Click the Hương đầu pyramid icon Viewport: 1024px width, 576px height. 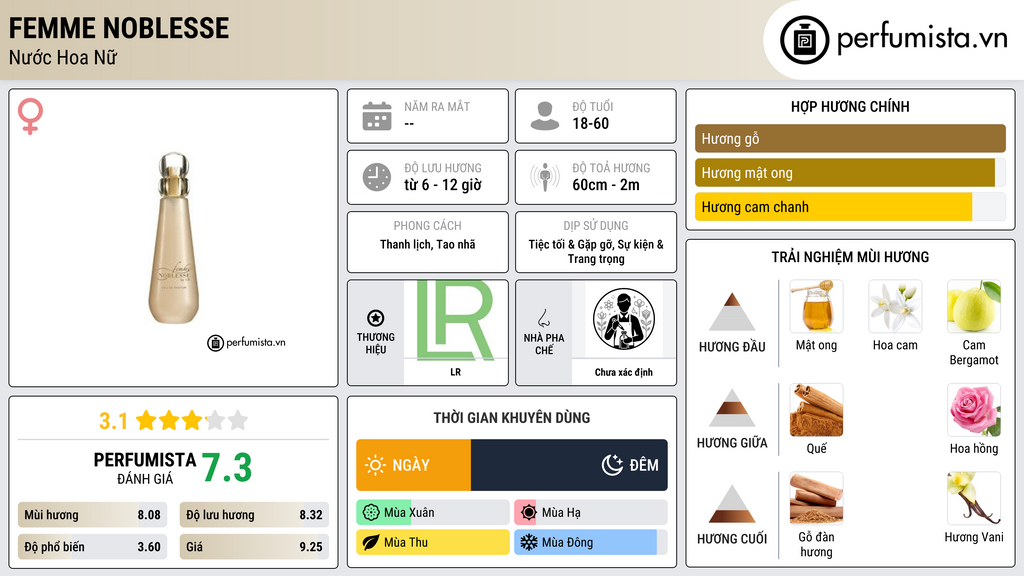point(732,312)
